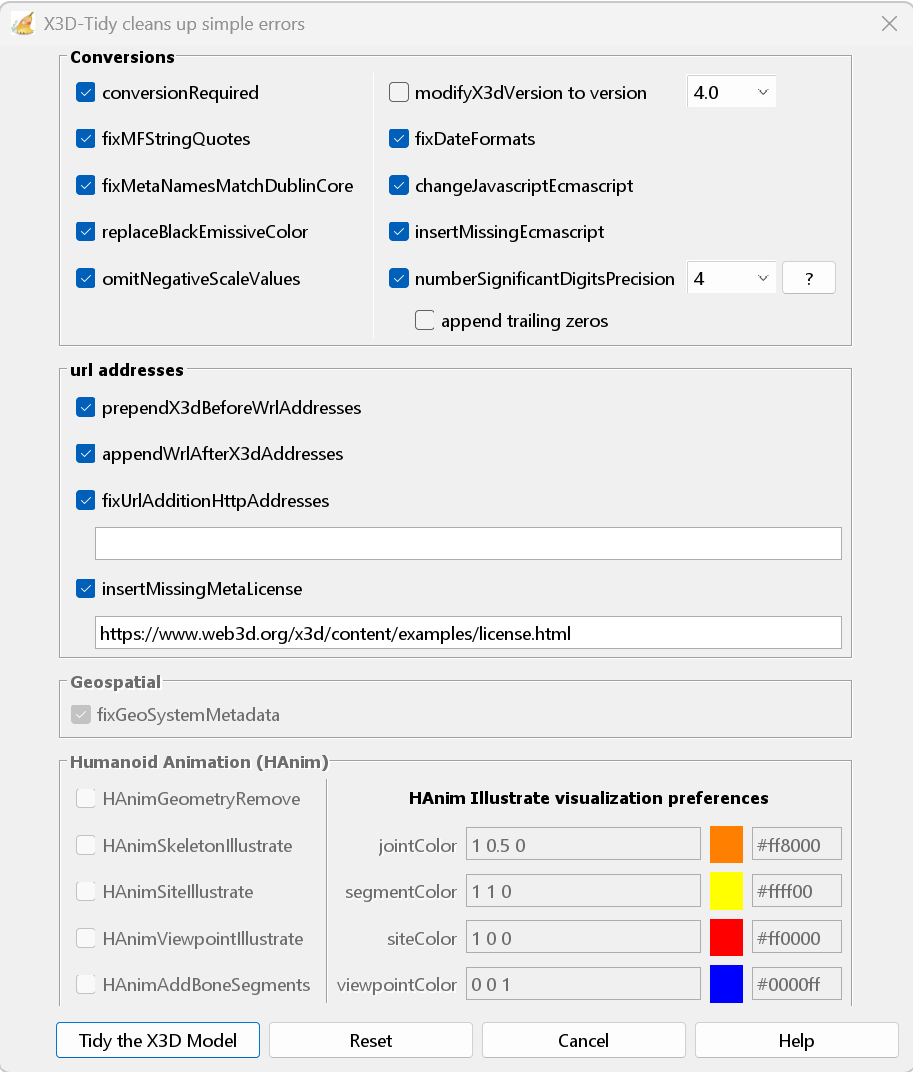Expand the significant digits precision dropdown
913x1072 pixels.
[x=732, y=279]
